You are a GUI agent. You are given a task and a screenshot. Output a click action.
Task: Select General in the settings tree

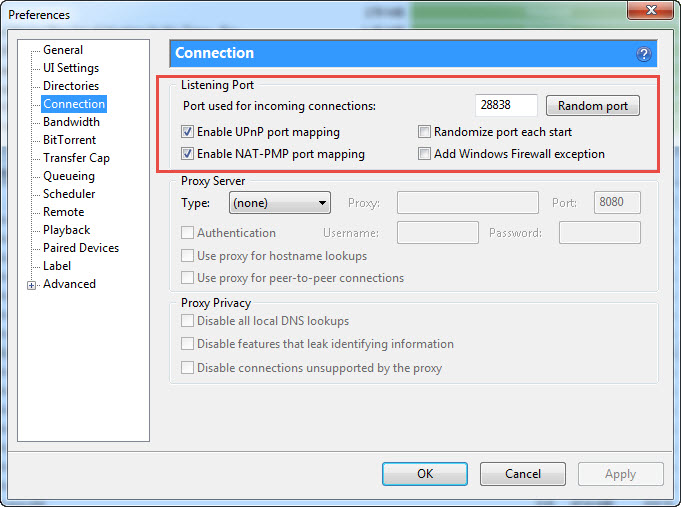tap(63, 50)
